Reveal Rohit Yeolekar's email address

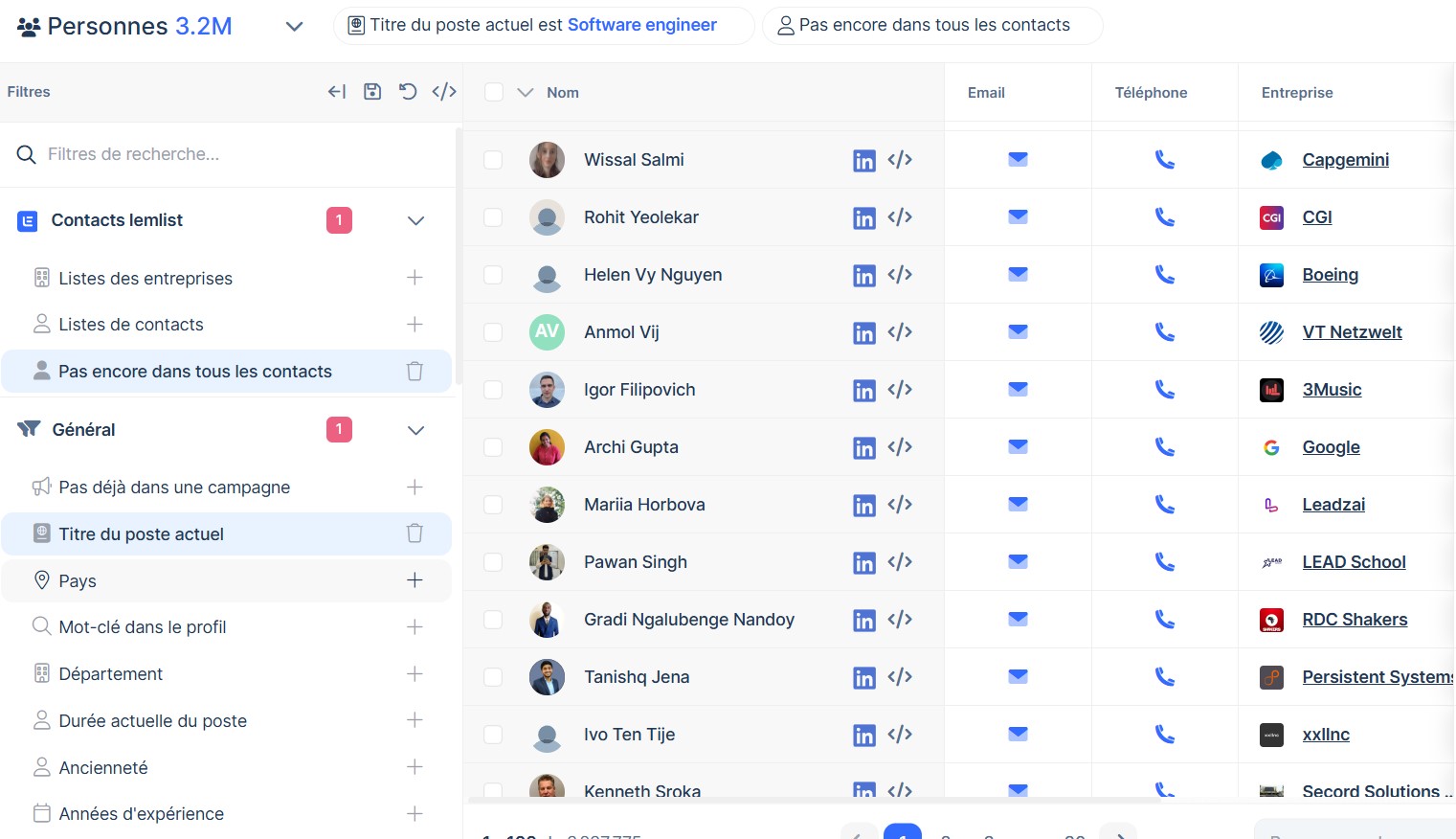(x=1018, y=217)
